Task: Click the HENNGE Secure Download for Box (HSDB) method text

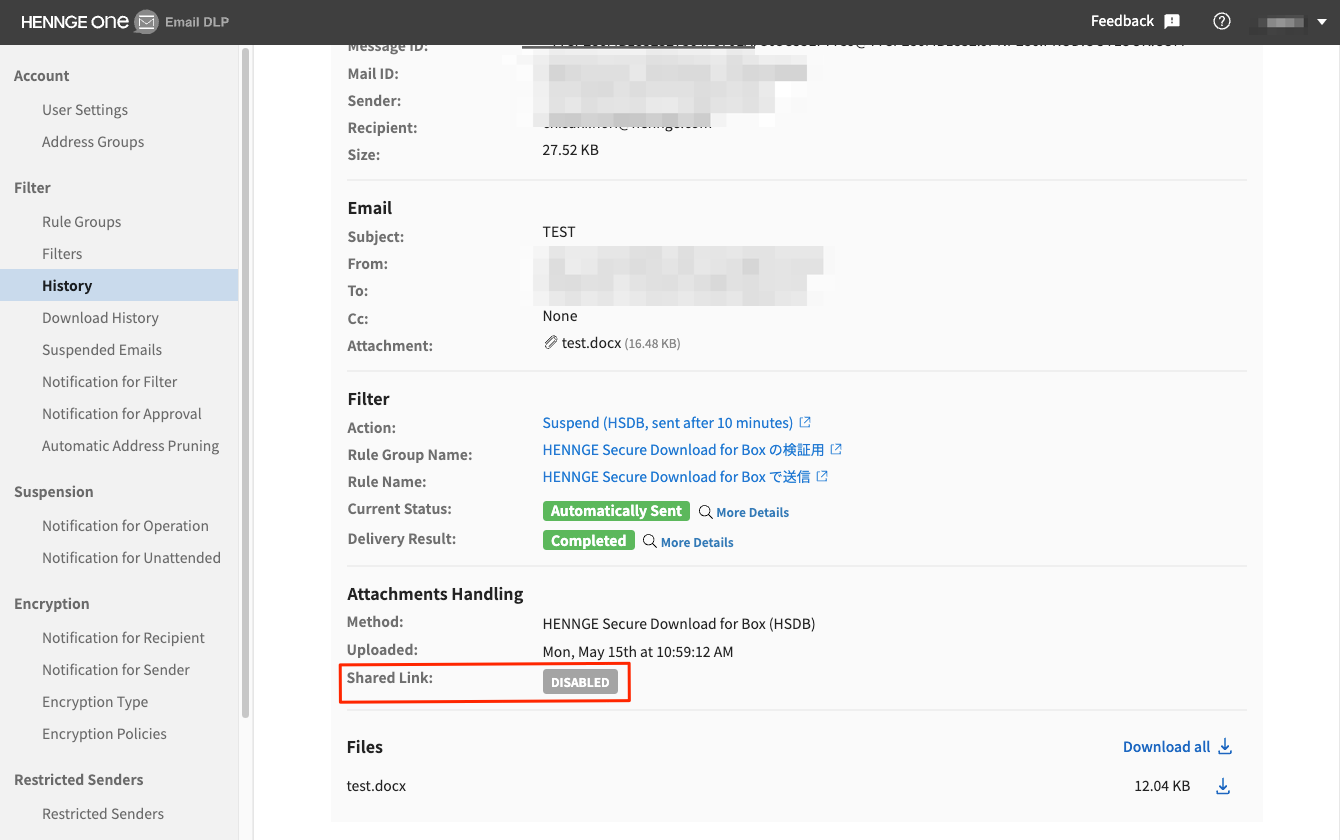Action: click(679, 624)
